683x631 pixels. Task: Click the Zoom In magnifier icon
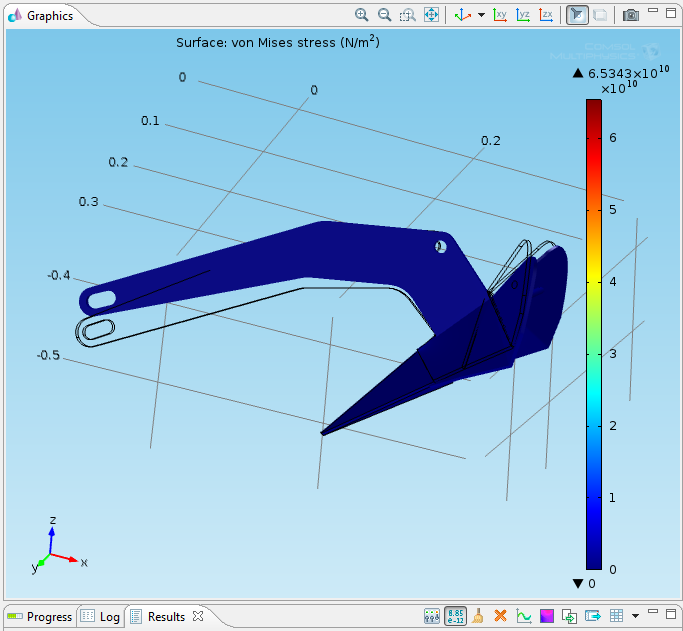click(361, 15)
